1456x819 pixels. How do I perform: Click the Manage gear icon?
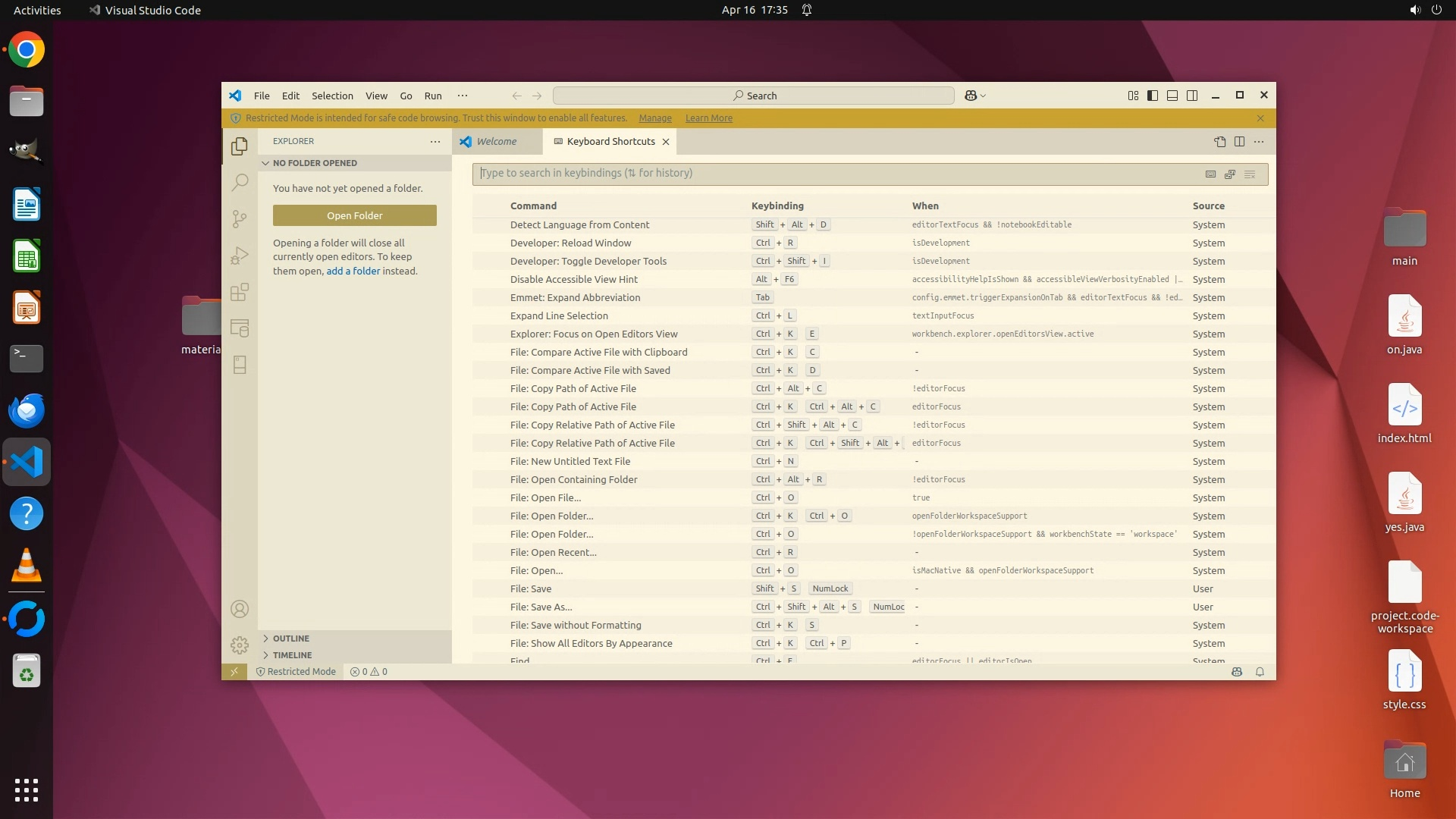240,645
